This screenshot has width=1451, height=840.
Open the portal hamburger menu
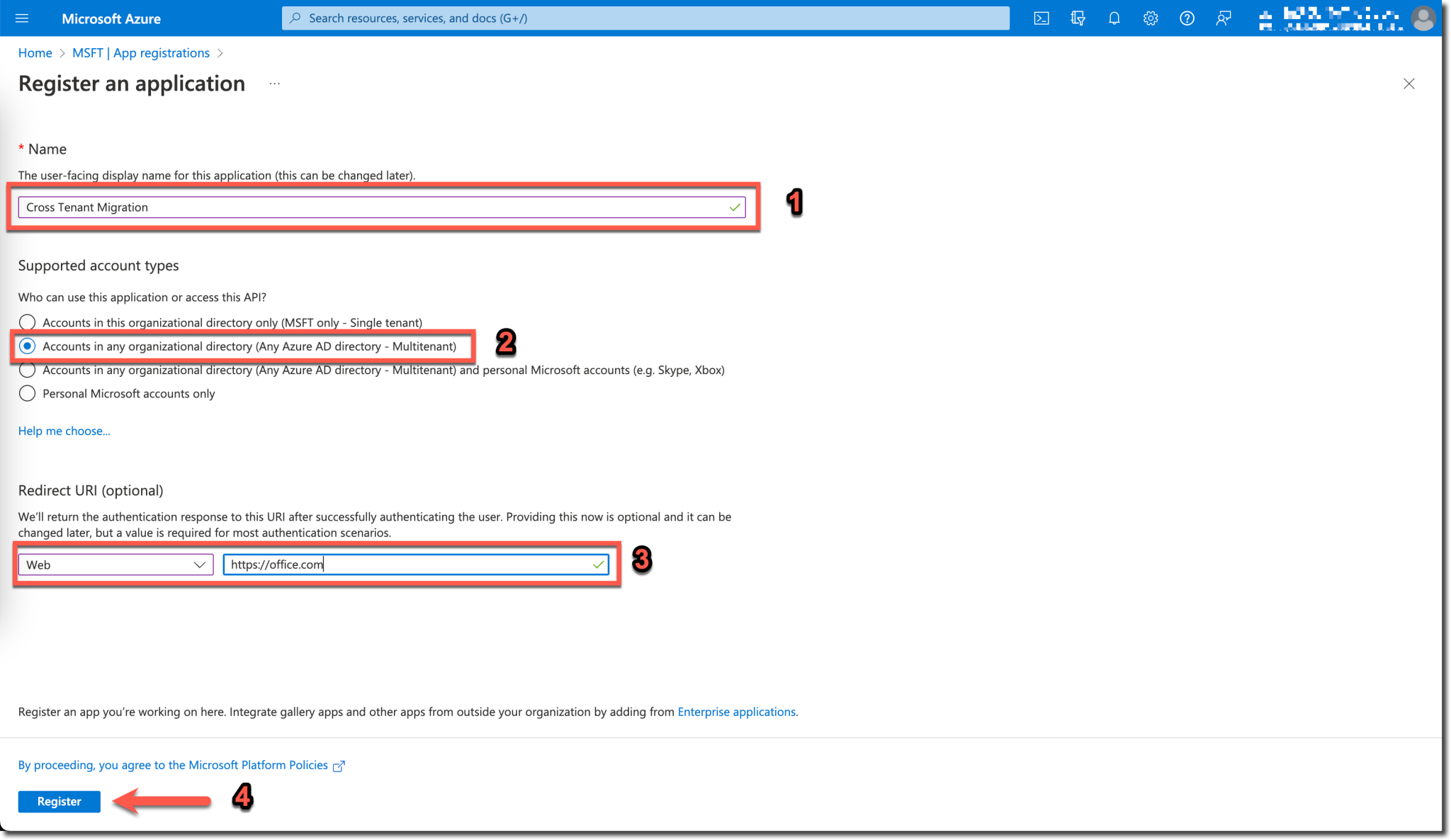[22, 18]
